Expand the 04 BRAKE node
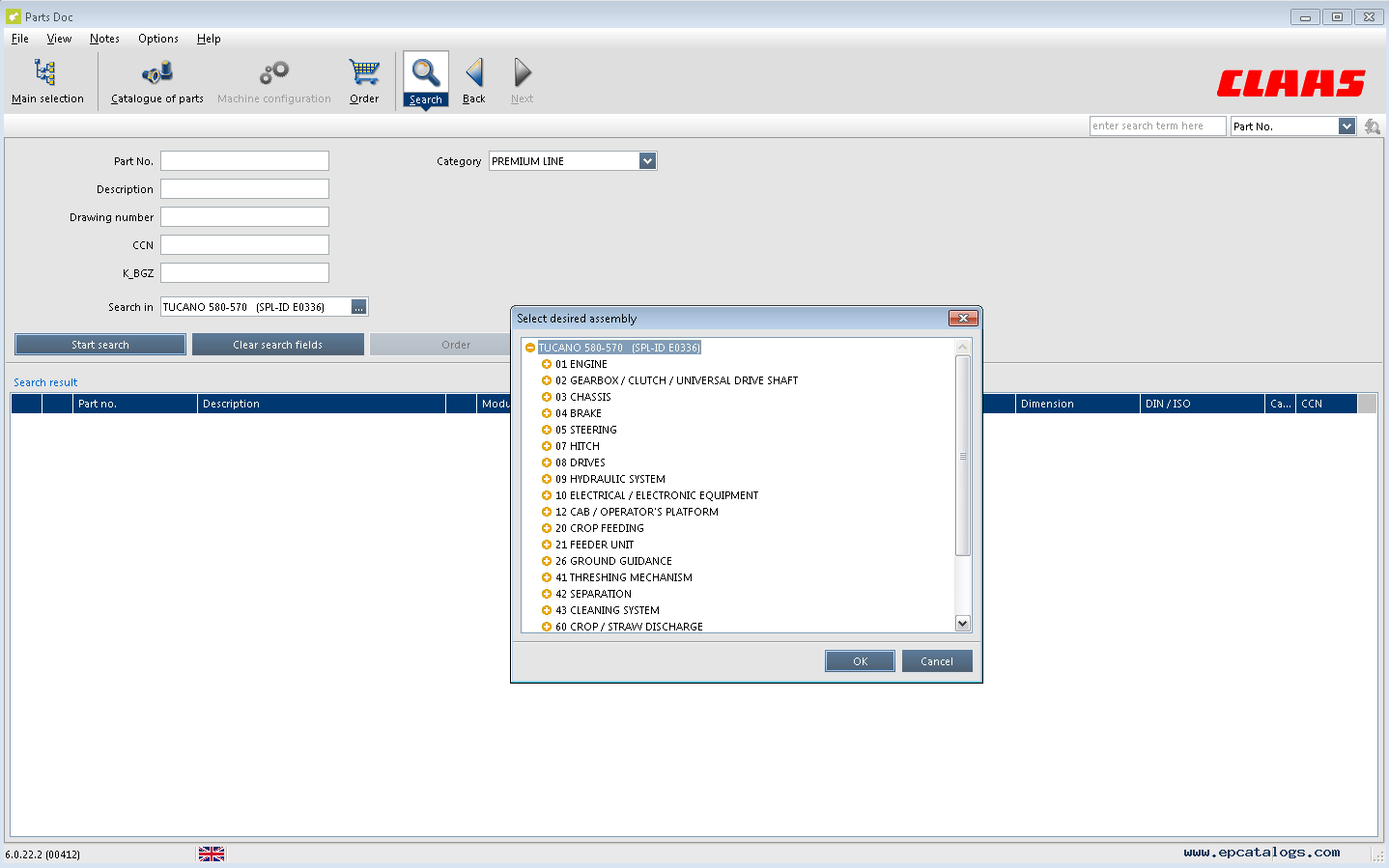 click(x=547, y=413)
